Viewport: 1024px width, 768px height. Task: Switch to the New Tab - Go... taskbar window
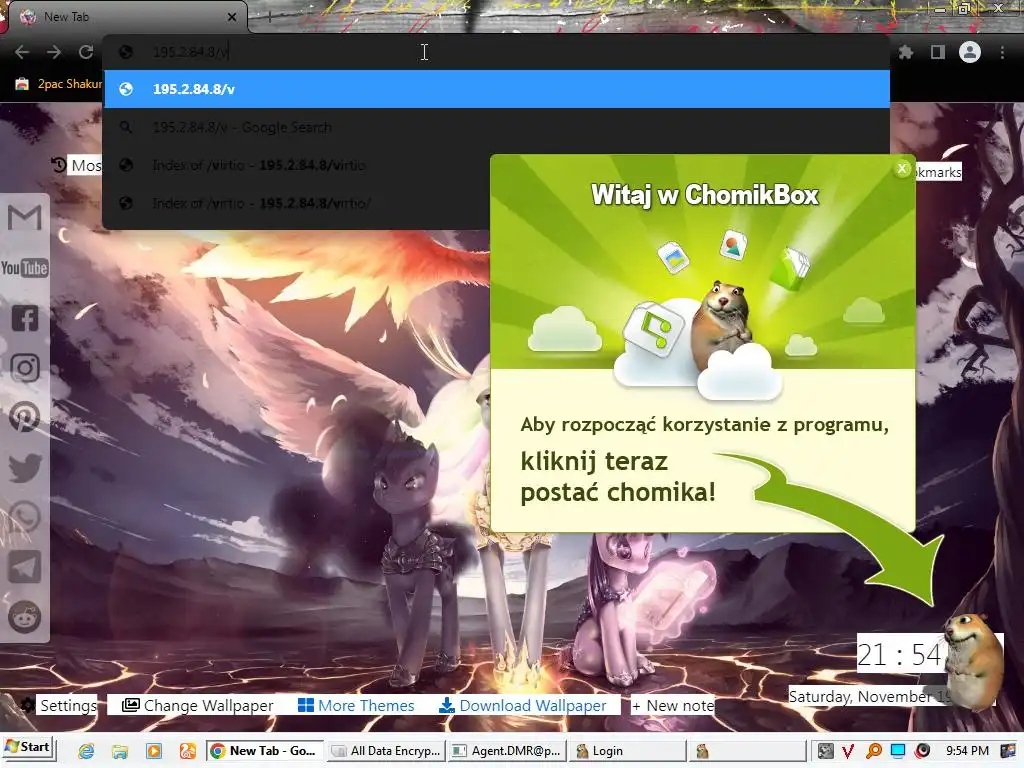(264, 751)
